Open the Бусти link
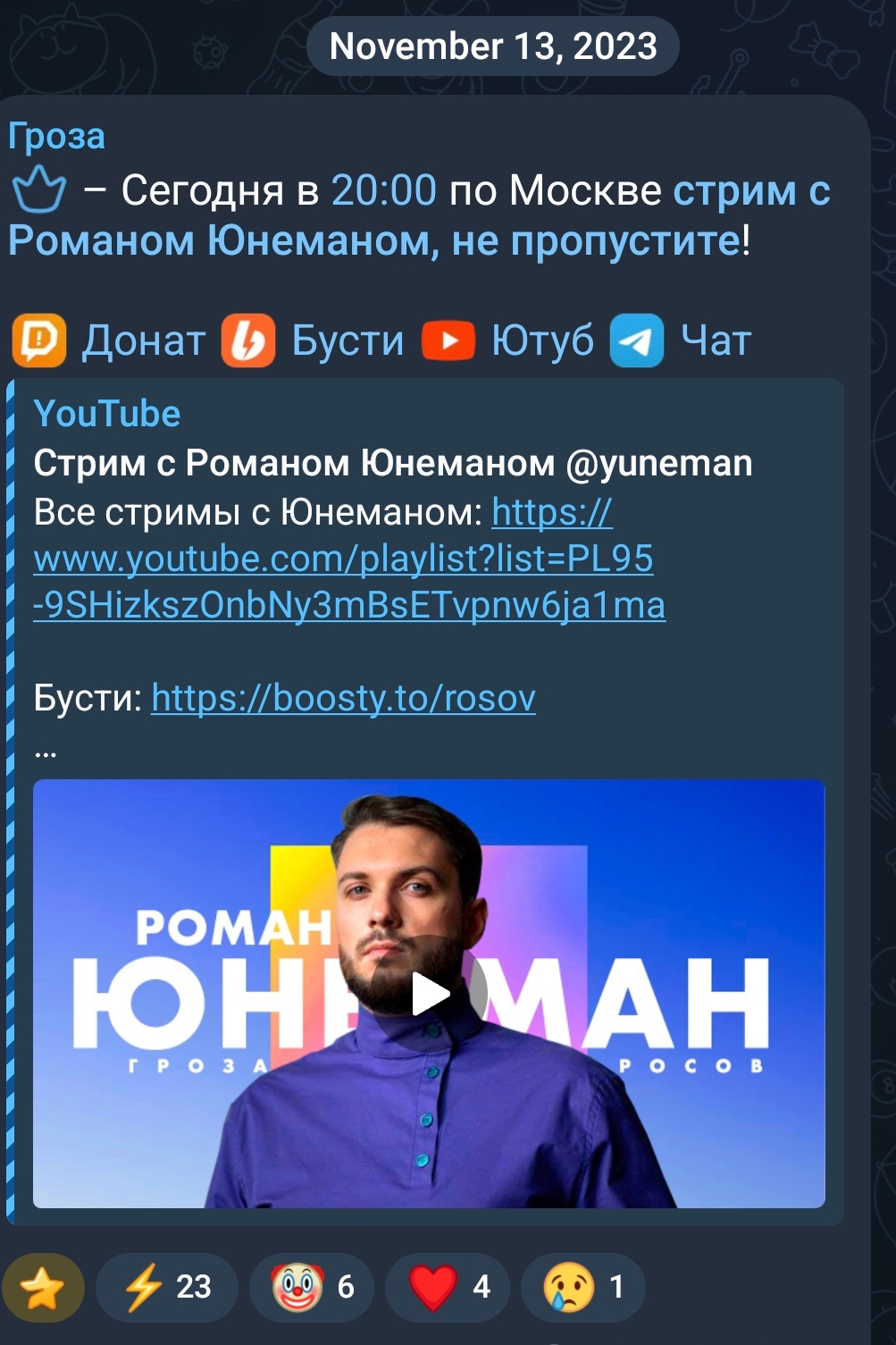896x1345 pixels. pos(348,340)
